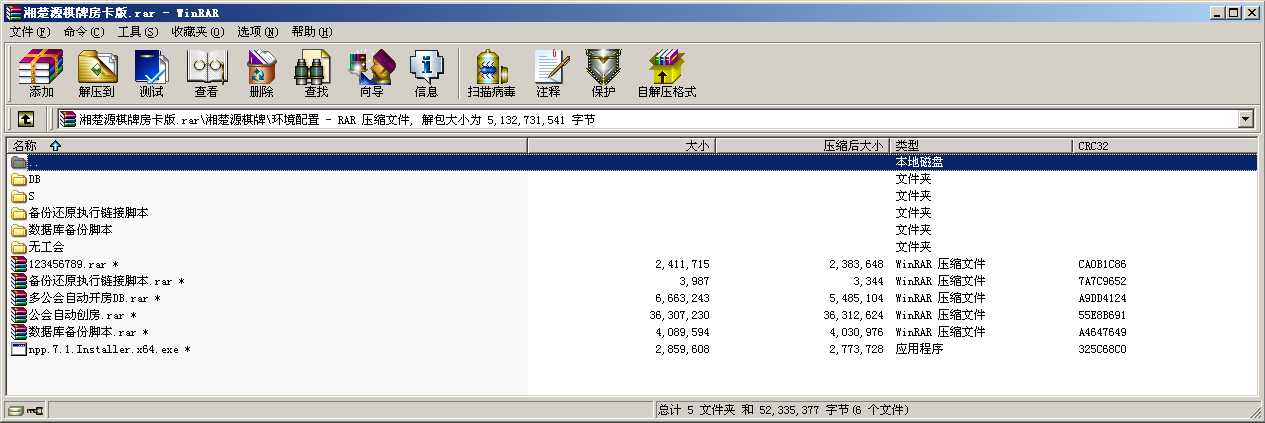This screenshot has width=1265, height=423.
Task: Click the npp.7.1.Installer.x64.exe application icon
Action: coord(19,349)
